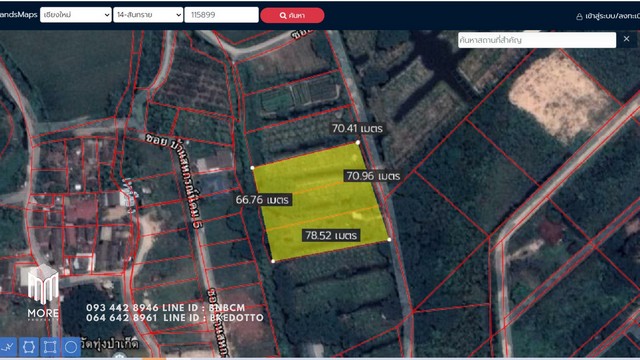640x360 pixels.
Task: Click the login lock icon
Action: coord(579,16)
